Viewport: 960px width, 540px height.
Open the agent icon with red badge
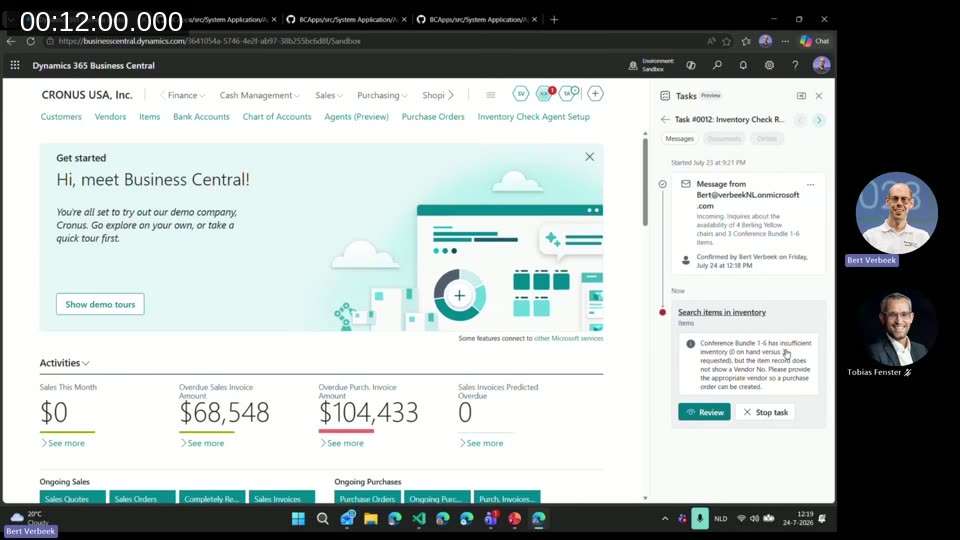(544, 94)
